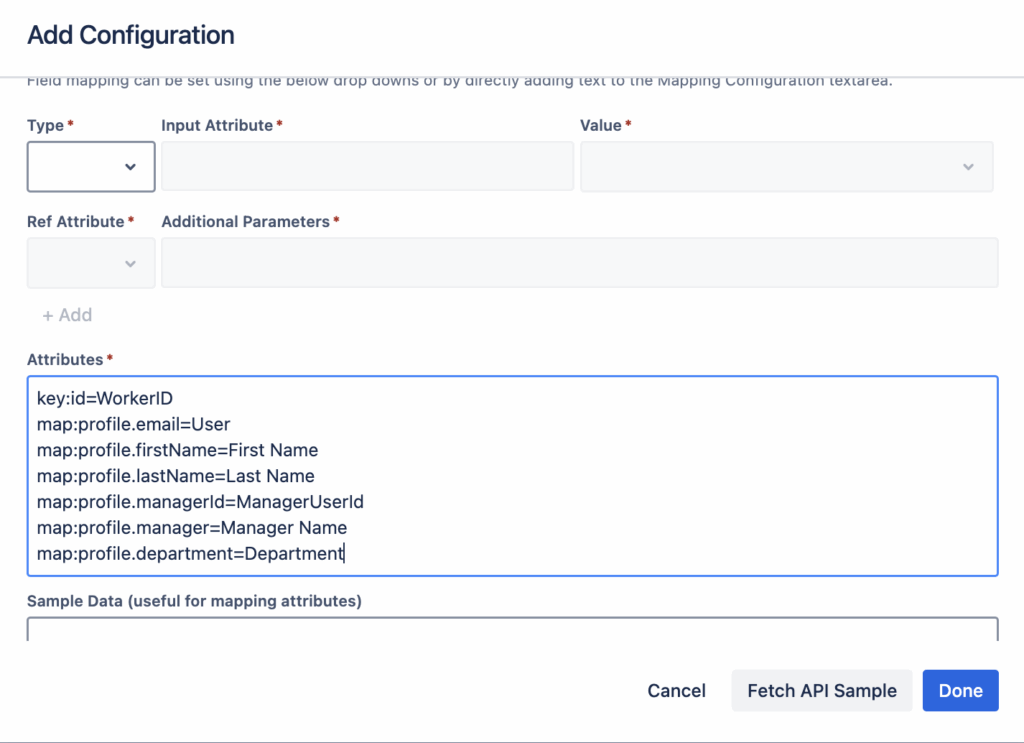The image size is (1024, 743).
Task: Expand the Value dropdown
Action: pyautogui.click(x=786, y=166)
